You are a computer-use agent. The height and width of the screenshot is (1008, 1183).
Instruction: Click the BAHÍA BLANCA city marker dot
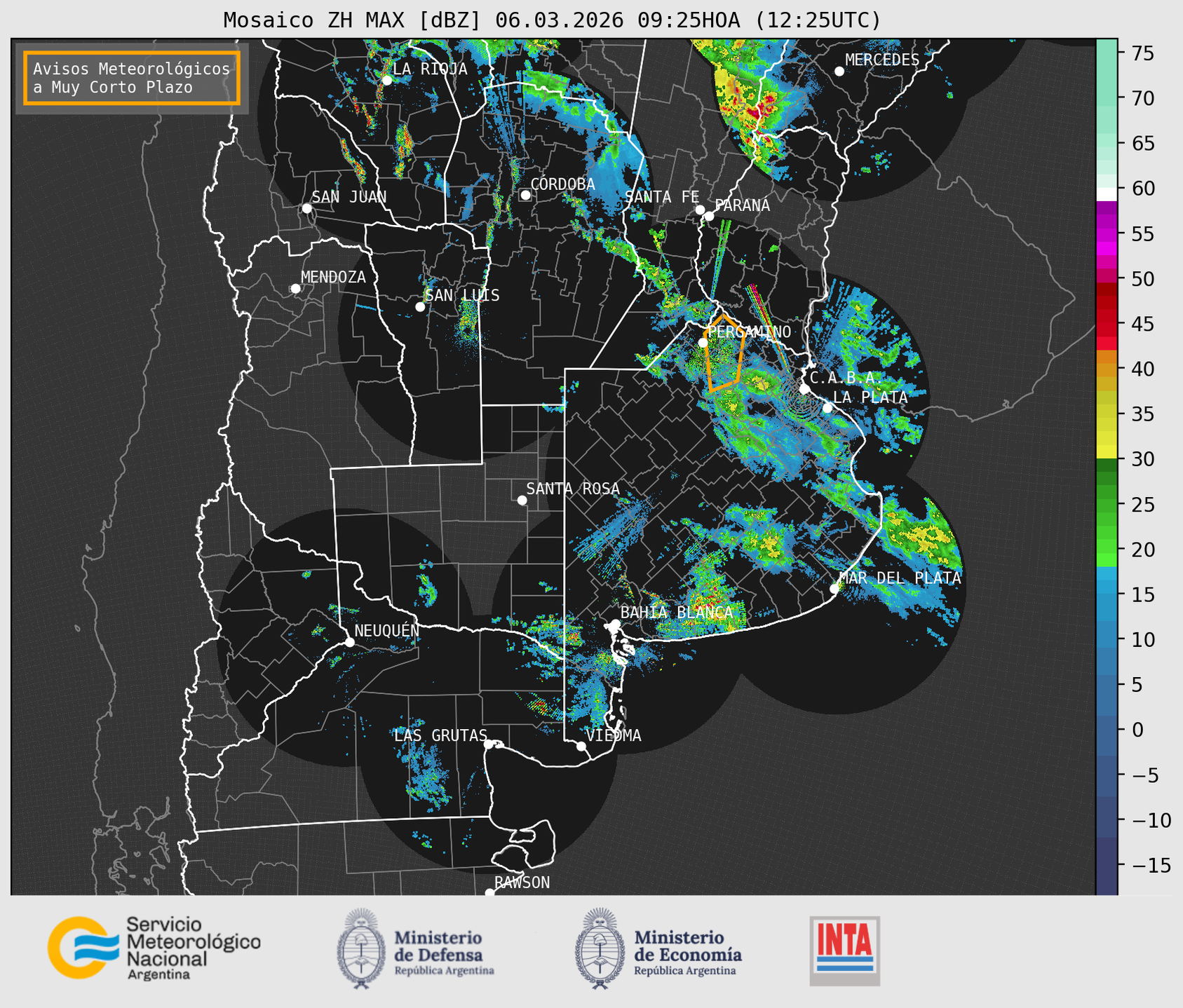point(615,624)
